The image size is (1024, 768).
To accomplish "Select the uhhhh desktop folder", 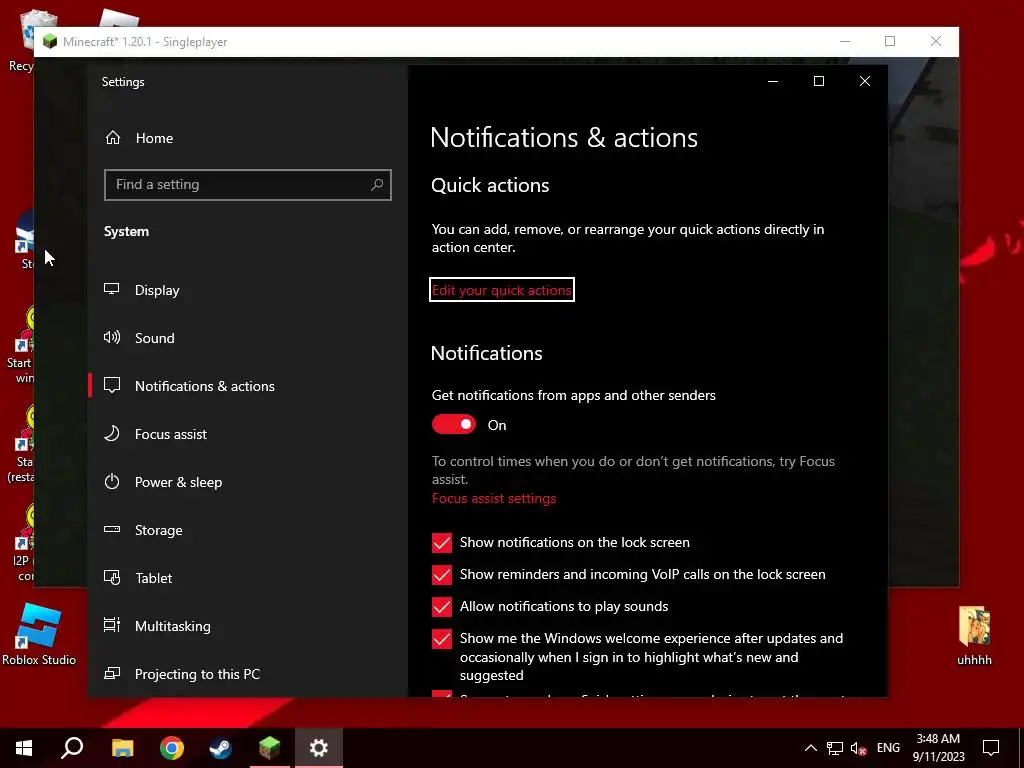I will point(974,637).
